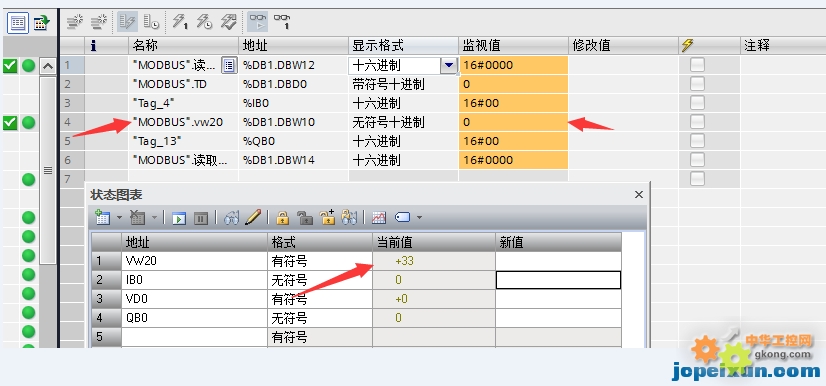
Task: Tick modify checkbox for "Tag_13" row
Action: (697, 141)
